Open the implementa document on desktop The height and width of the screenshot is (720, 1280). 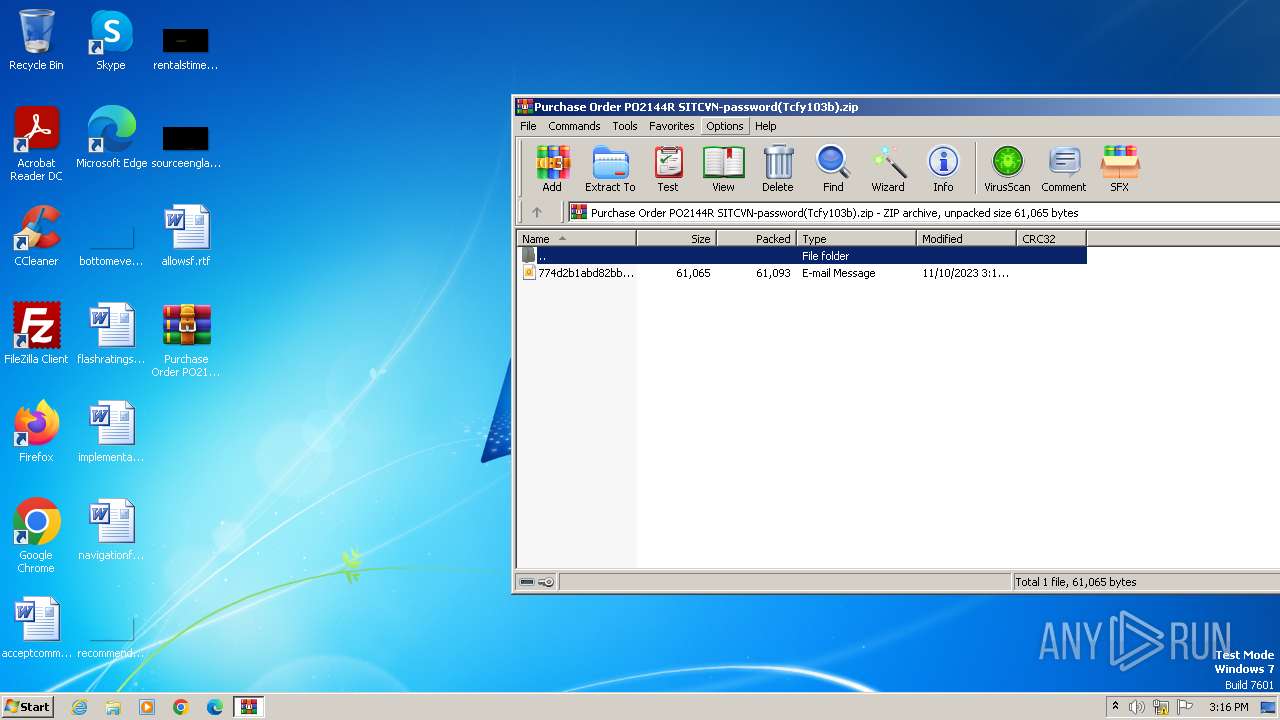point(111,432)
